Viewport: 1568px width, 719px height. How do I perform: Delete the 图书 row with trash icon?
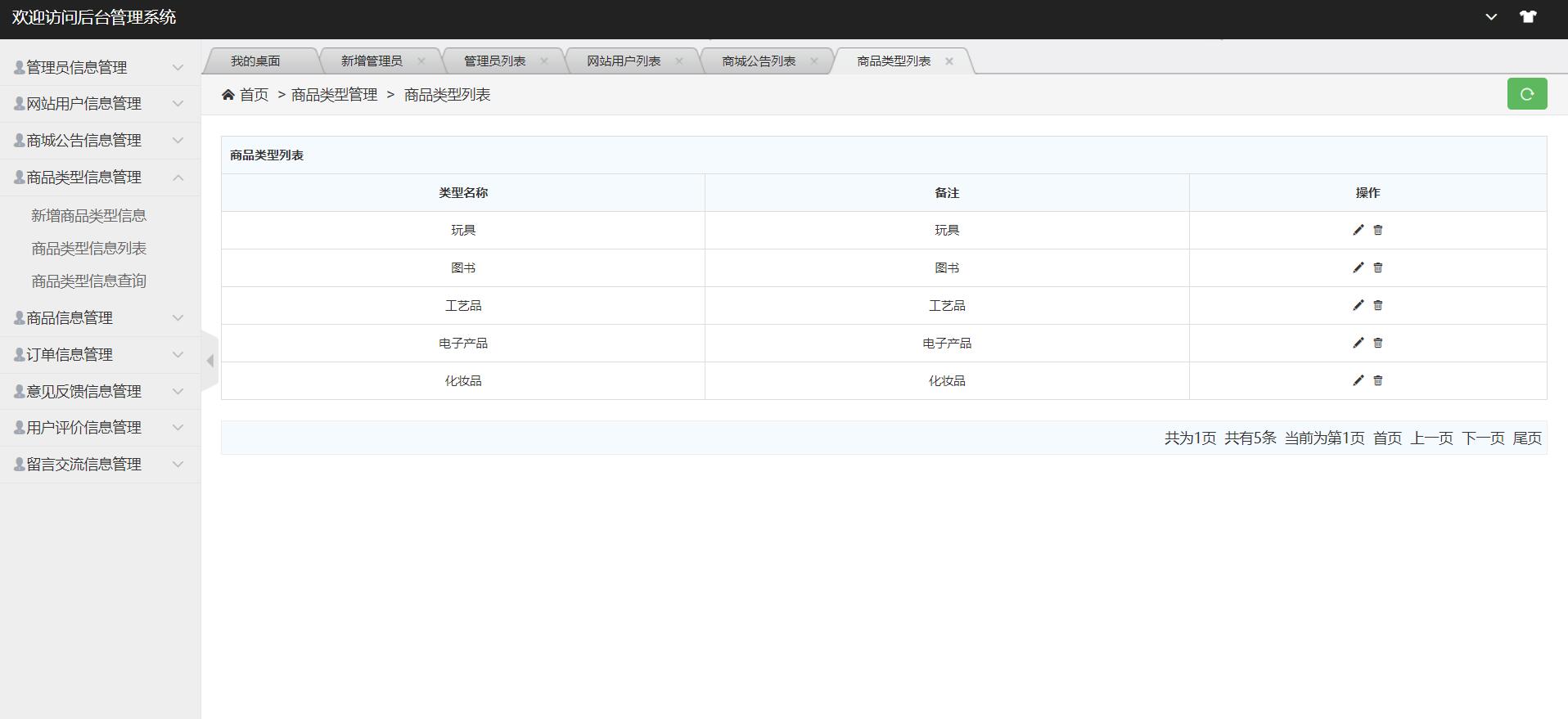(1378, 267)
